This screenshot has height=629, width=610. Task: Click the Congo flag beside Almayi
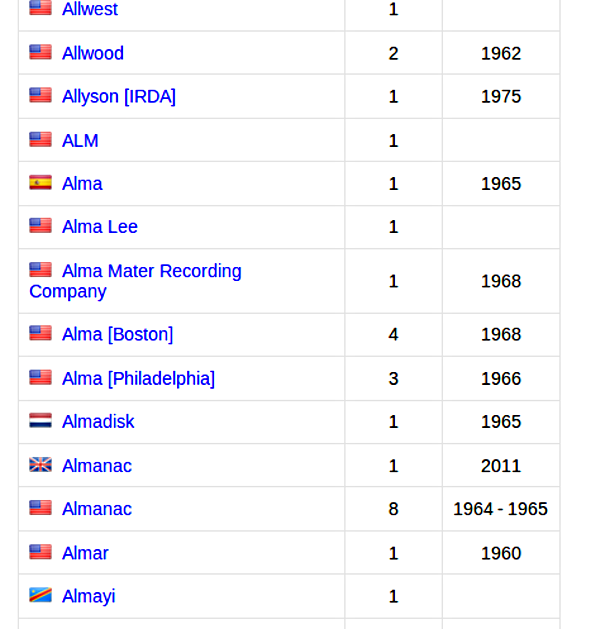40,595
